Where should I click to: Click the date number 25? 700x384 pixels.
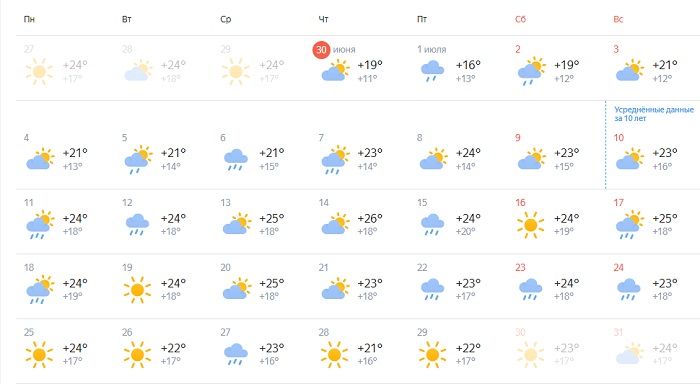29,332
